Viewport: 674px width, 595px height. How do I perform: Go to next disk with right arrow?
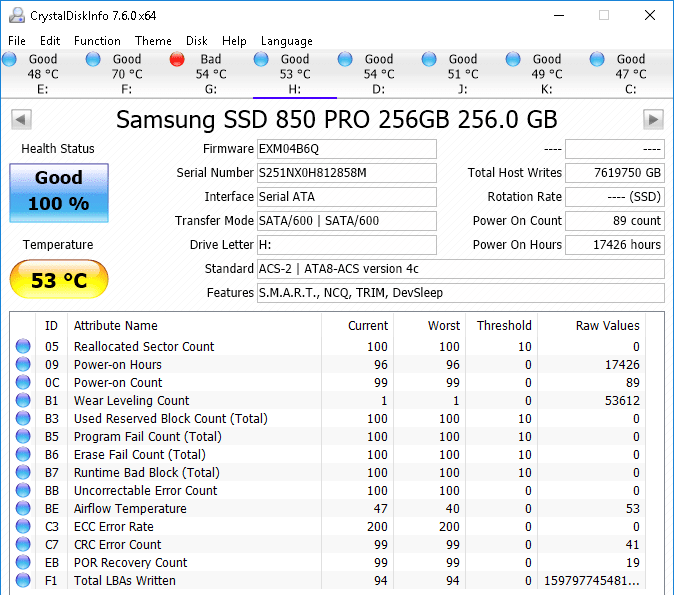(x=653, y=120)
